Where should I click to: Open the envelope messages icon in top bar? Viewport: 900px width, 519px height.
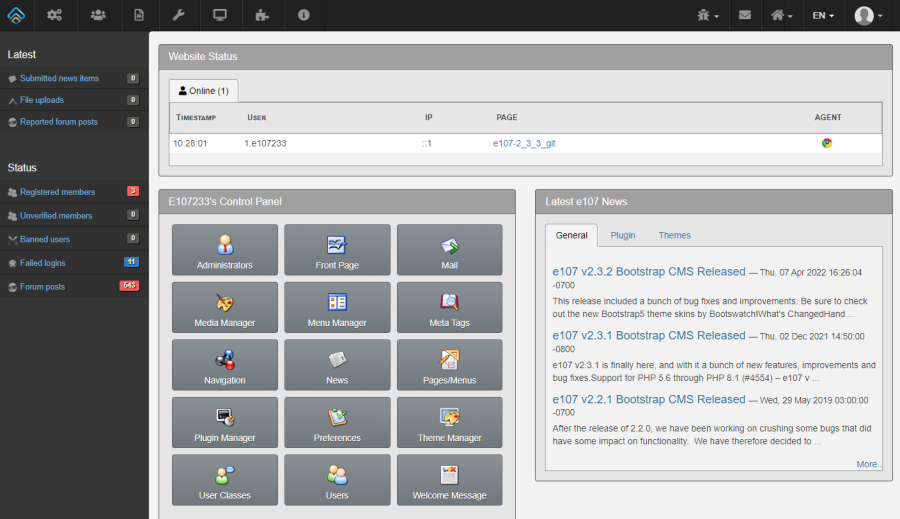click(x=745, y=15)
